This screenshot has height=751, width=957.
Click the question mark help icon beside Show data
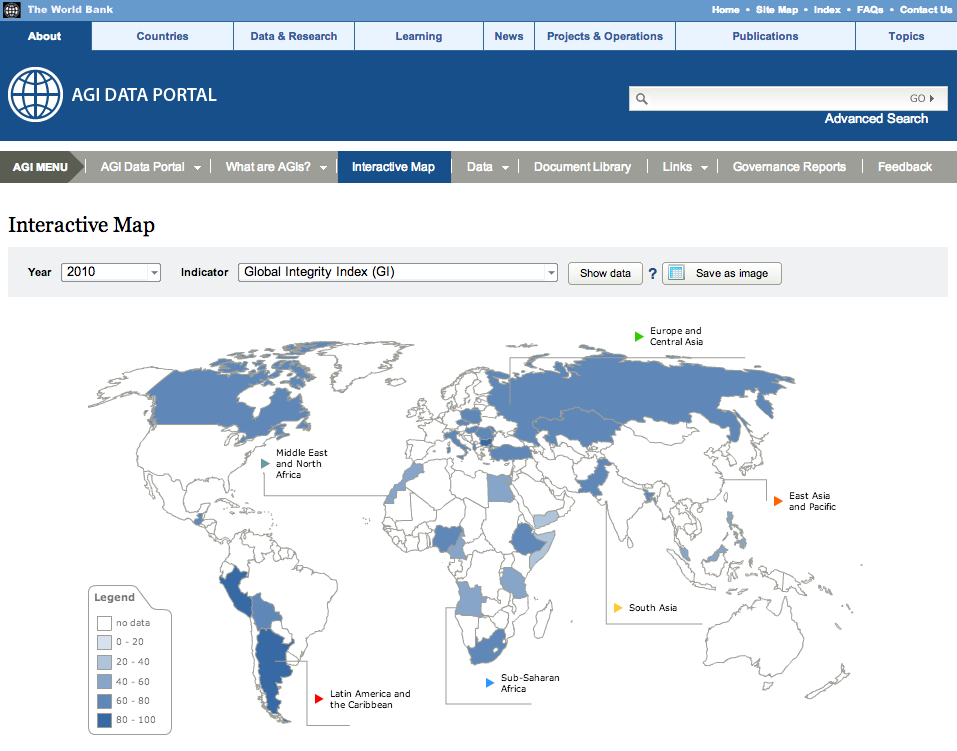tap(653, 272)
